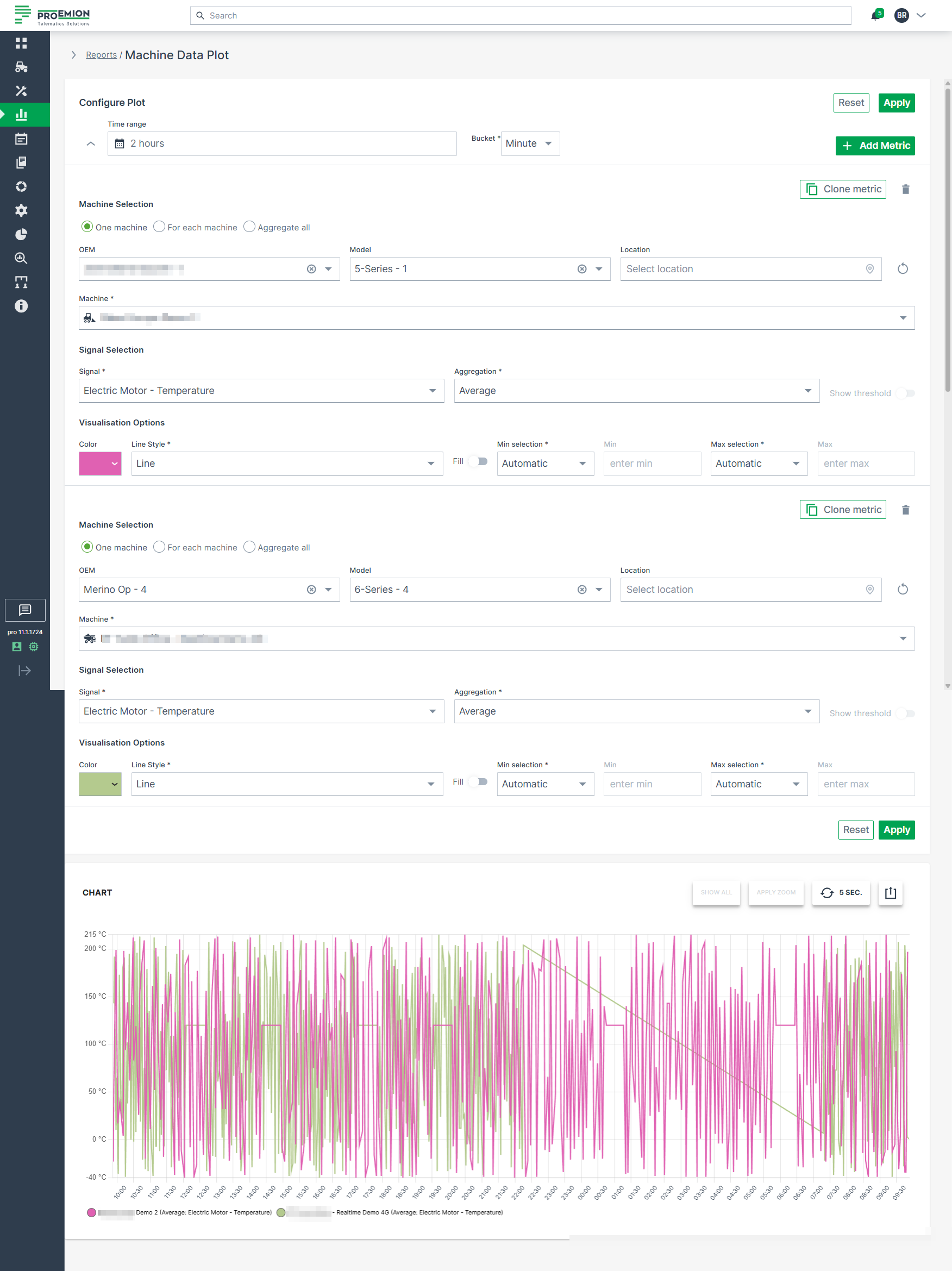This screenshot has width=952, height=1271.
Task: Select 'For each machine' in second metric
Action: click(160, 547)
